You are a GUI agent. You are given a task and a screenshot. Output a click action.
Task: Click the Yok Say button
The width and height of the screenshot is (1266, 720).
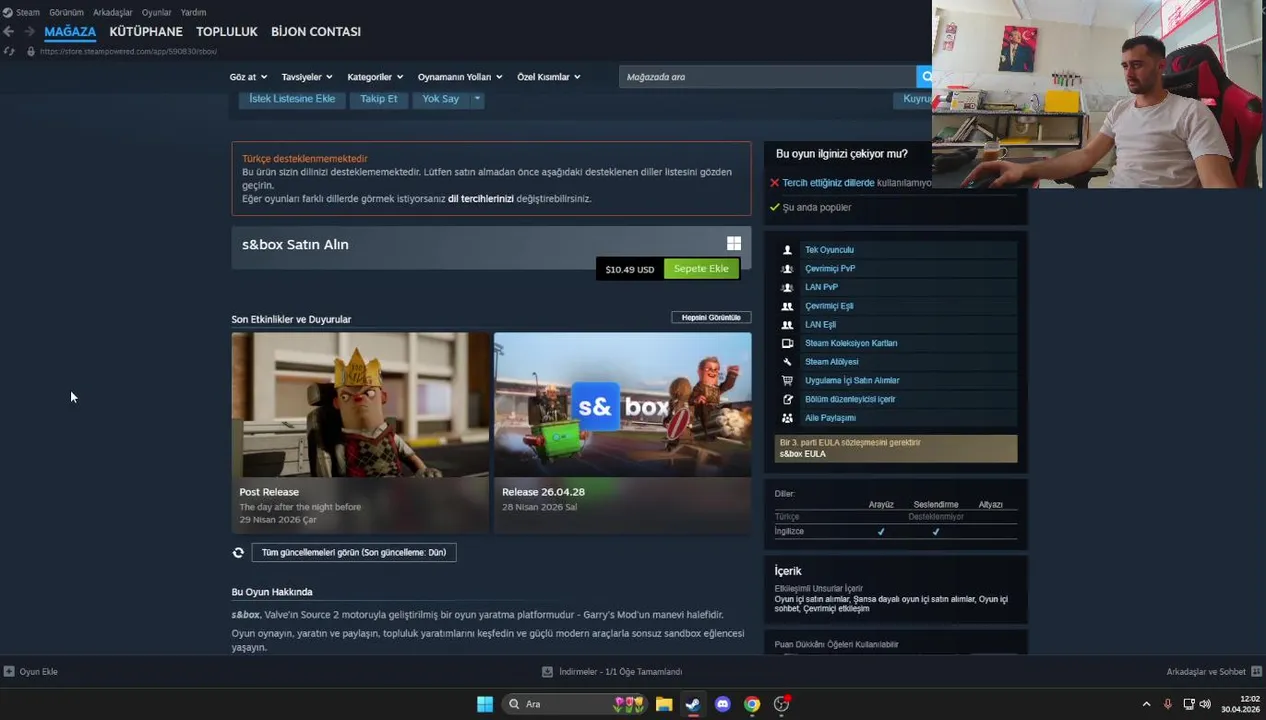tap(441, 99)
